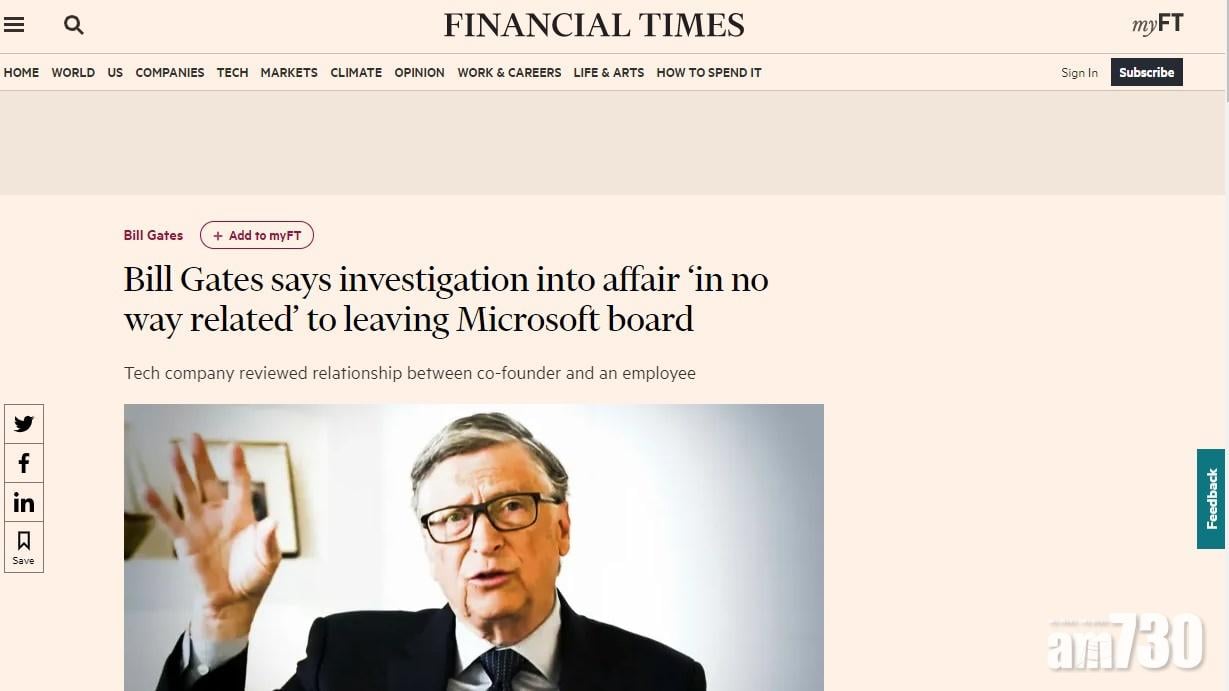Open the hamburger navigation menu
Screen dimensions: 1229x691
pos(14,25)
